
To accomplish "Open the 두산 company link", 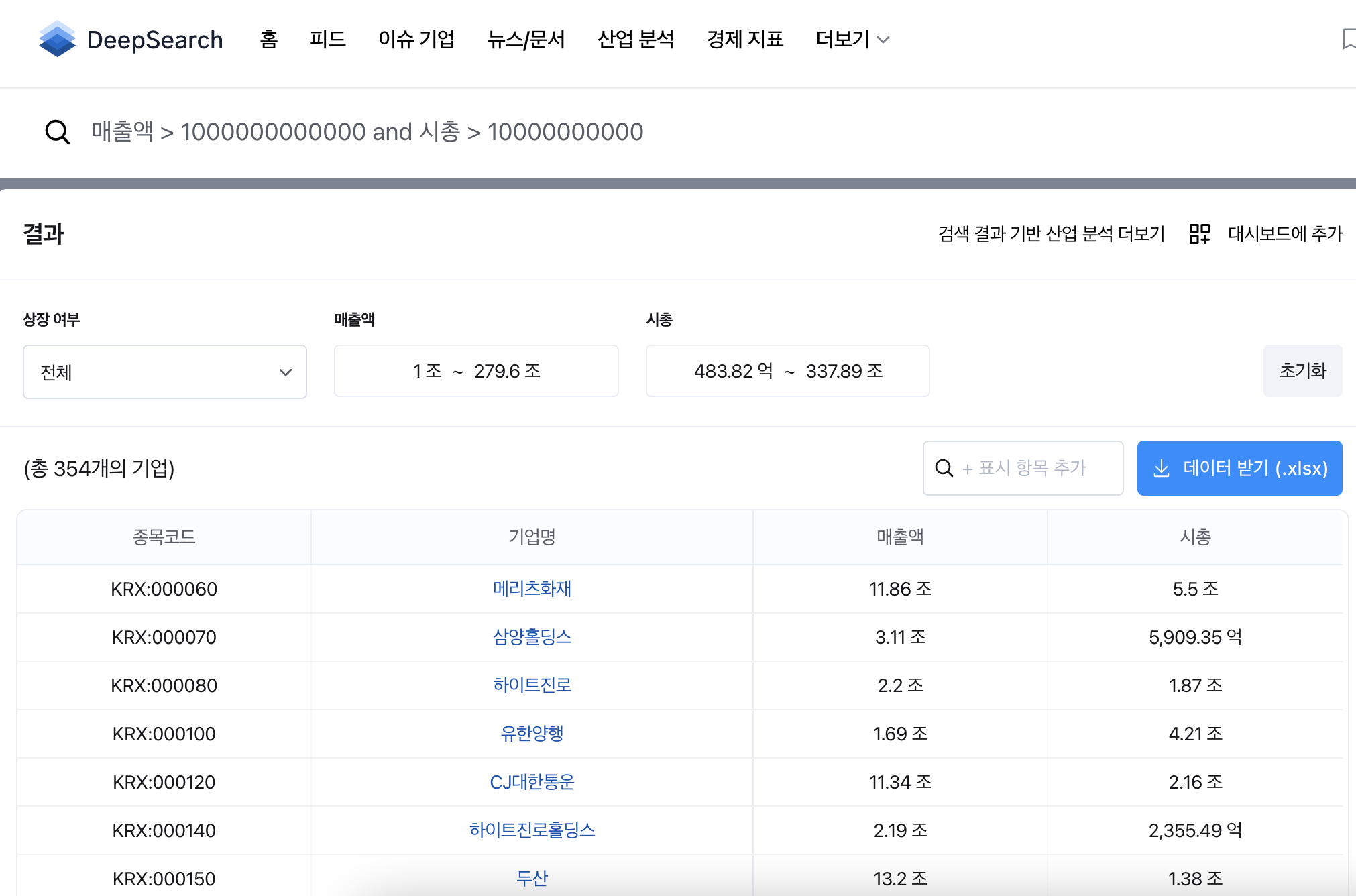I will tap(532, 879).
